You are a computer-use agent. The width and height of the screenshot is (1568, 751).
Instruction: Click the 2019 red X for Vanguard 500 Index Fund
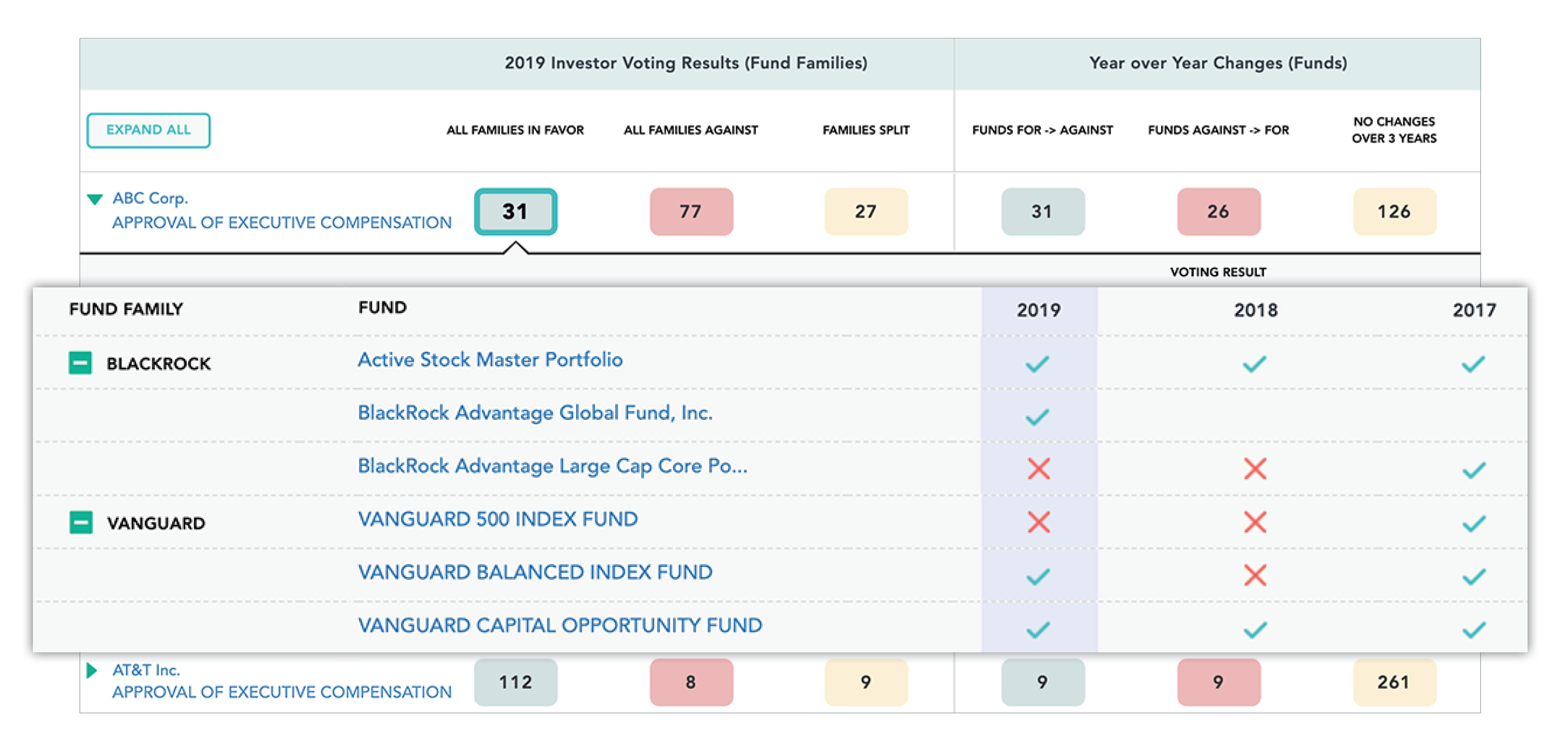point(1038,522)
